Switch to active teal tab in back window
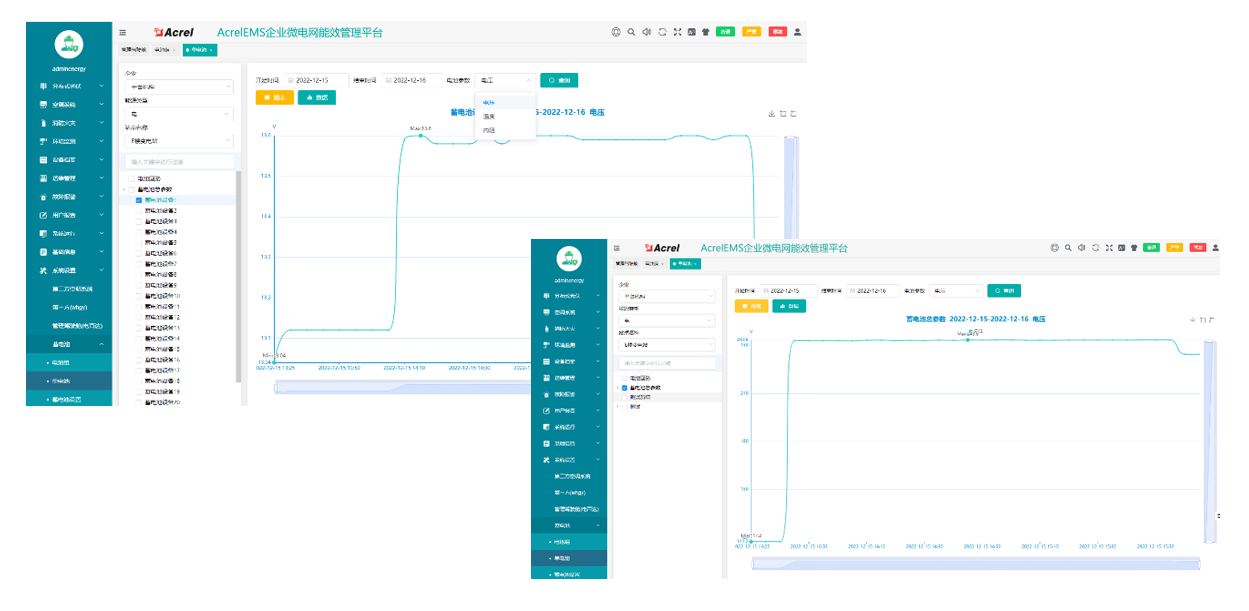 (x=200, y=50)
